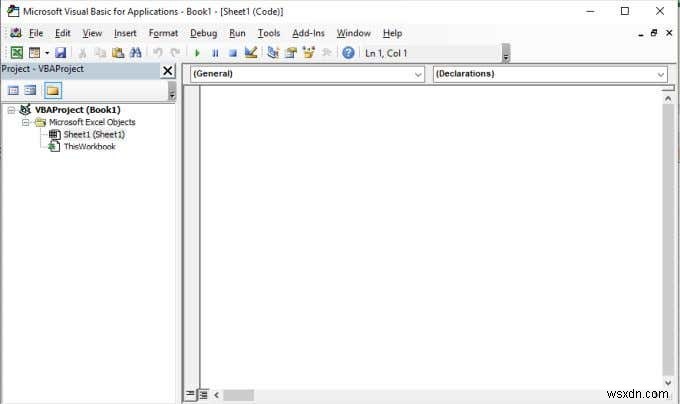Image resolution: width=680 pixels, height=404 pixels.
Task: Click Project panel toolbar overflow arrow
Action: click(x=172, y=91)
